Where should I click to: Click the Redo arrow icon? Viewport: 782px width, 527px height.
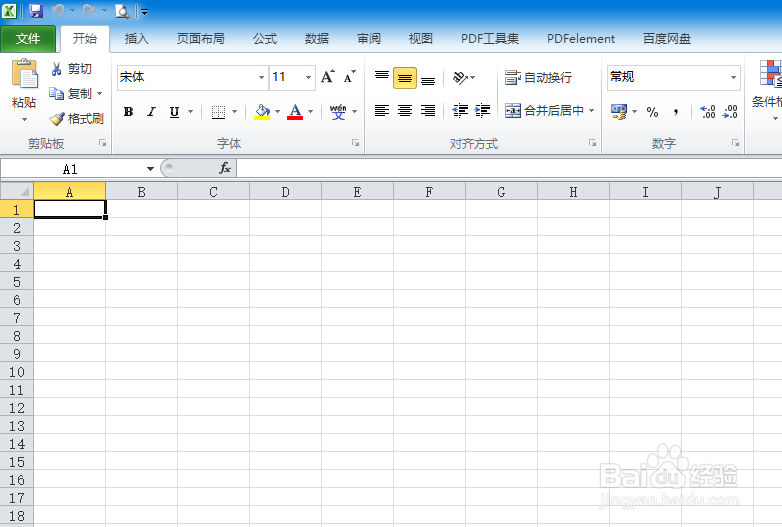click(89, 10)
